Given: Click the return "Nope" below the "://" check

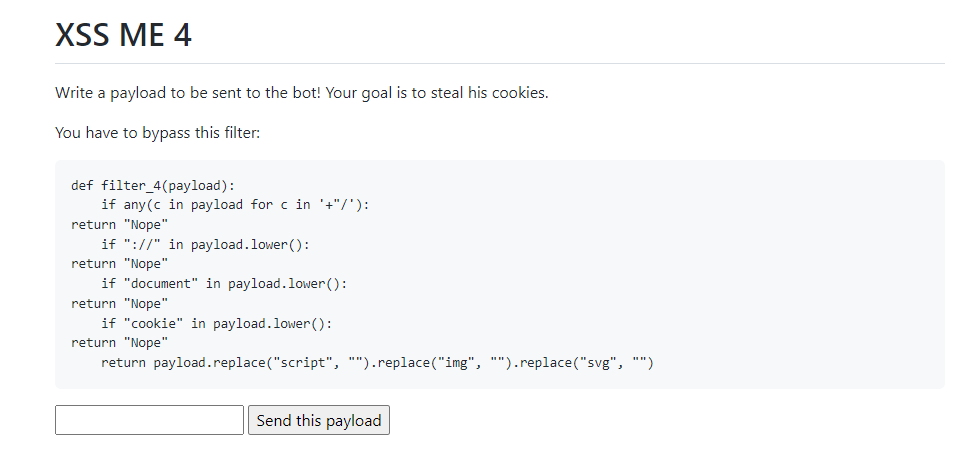Looking at the screenshot, I should [x=120, y=264].
